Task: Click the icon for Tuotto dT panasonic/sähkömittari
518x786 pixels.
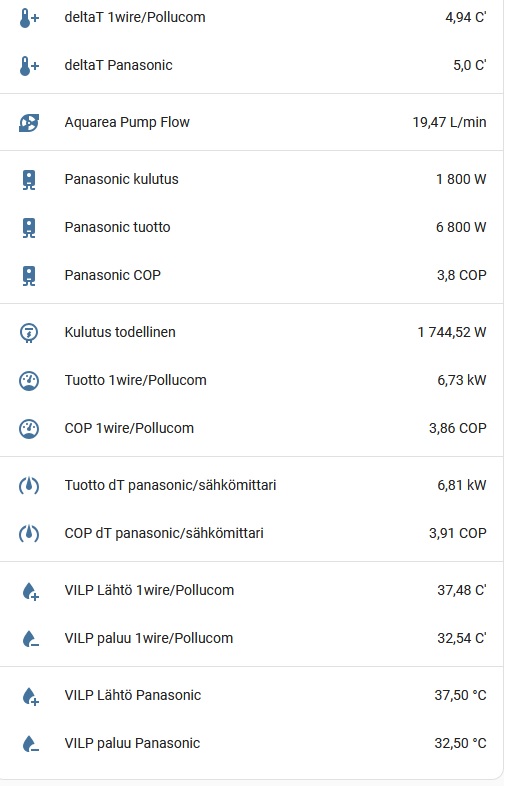Action: (x=29, y=485)
